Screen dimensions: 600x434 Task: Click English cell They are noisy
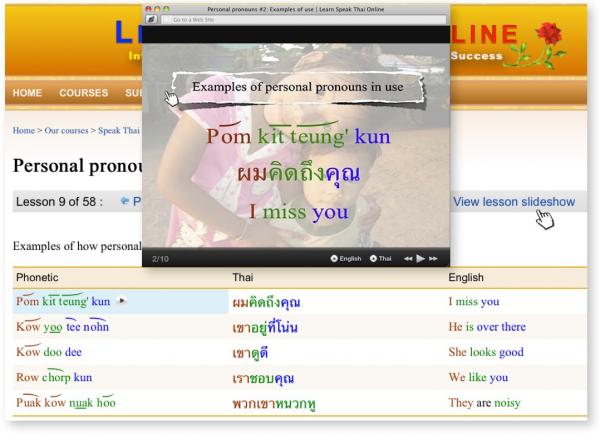click(484, 403)
